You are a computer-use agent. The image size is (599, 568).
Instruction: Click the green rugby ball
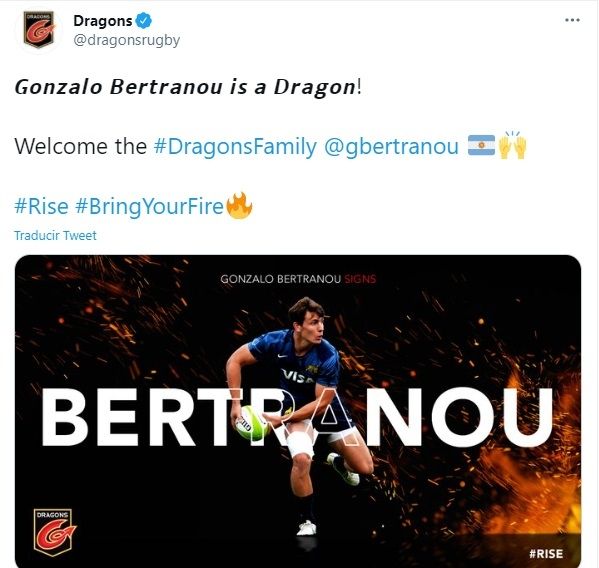(251, 422)
